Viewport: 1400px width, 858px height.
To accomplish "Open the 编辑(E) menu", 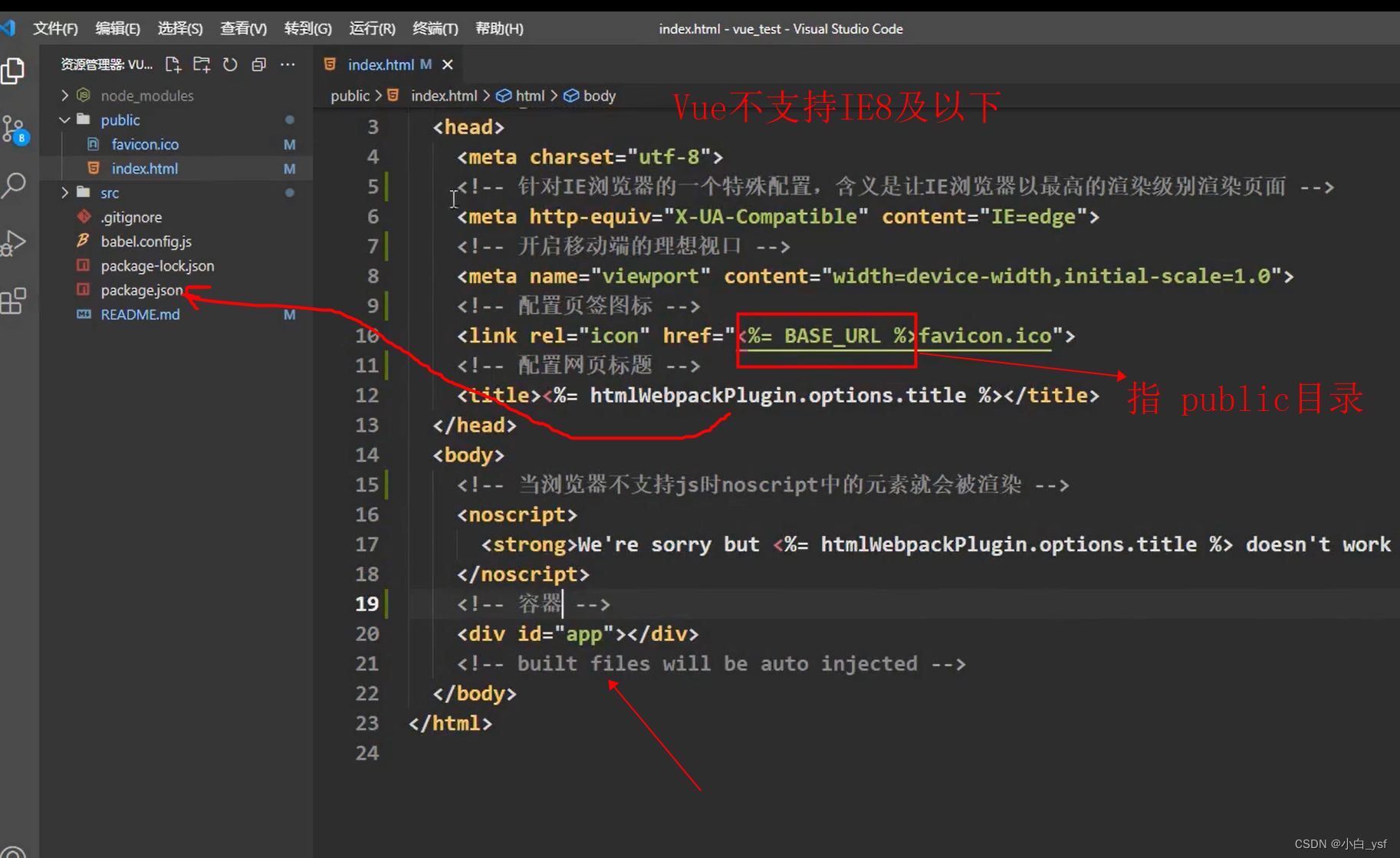I will [117, 28].
